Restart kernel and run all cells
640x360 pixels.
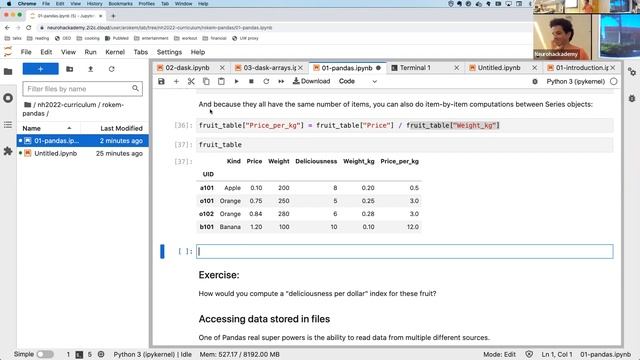coord(281,81)
